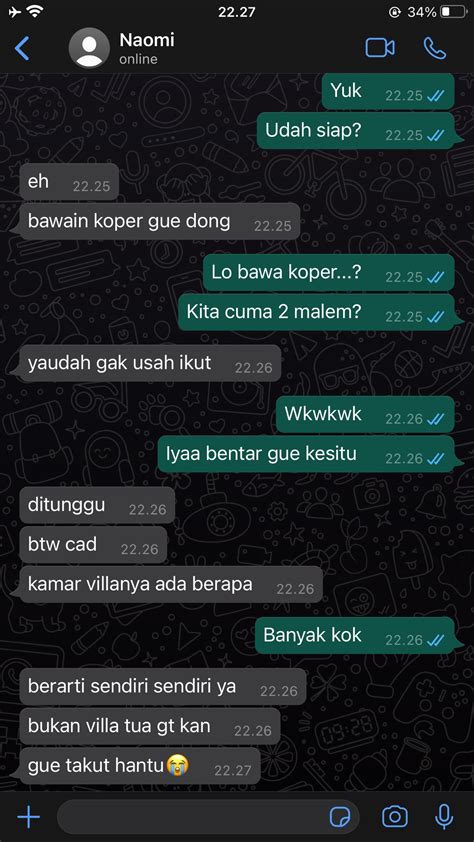The width and height of the screenshot is (474, 842).
Task: Select the 'bawain koper gue dong' message
Action: [x=159, y=221]
